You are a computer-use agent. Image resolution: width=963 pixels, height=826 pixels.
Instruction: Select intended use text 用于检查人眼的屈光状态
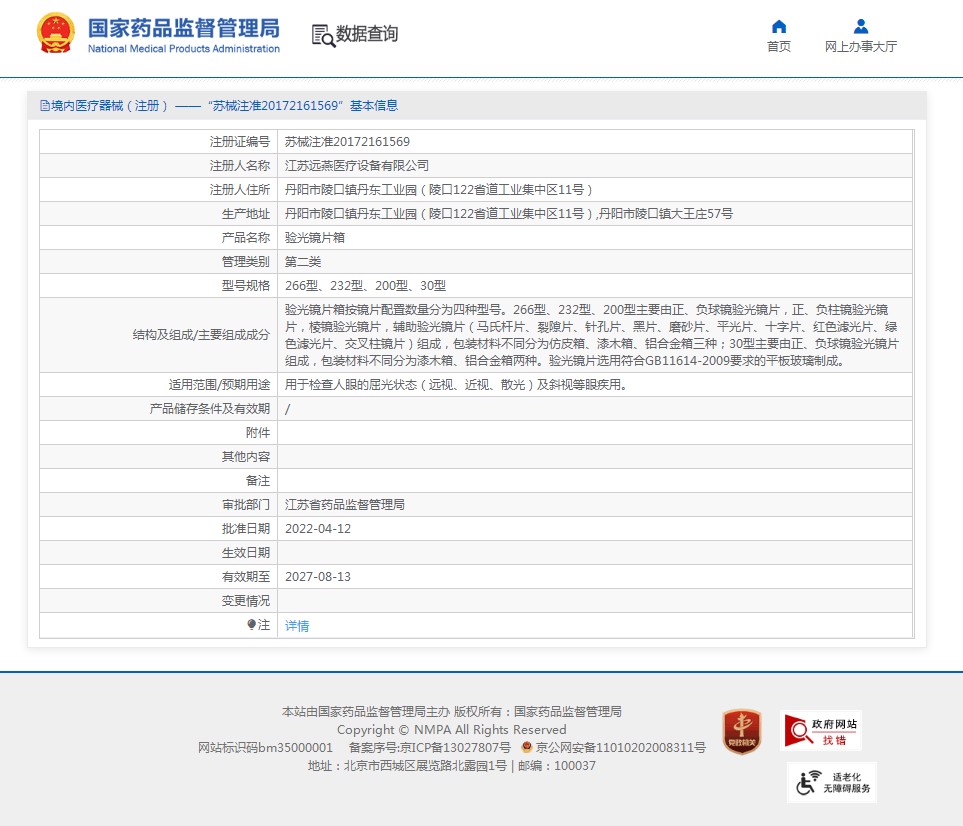point(351,385)
